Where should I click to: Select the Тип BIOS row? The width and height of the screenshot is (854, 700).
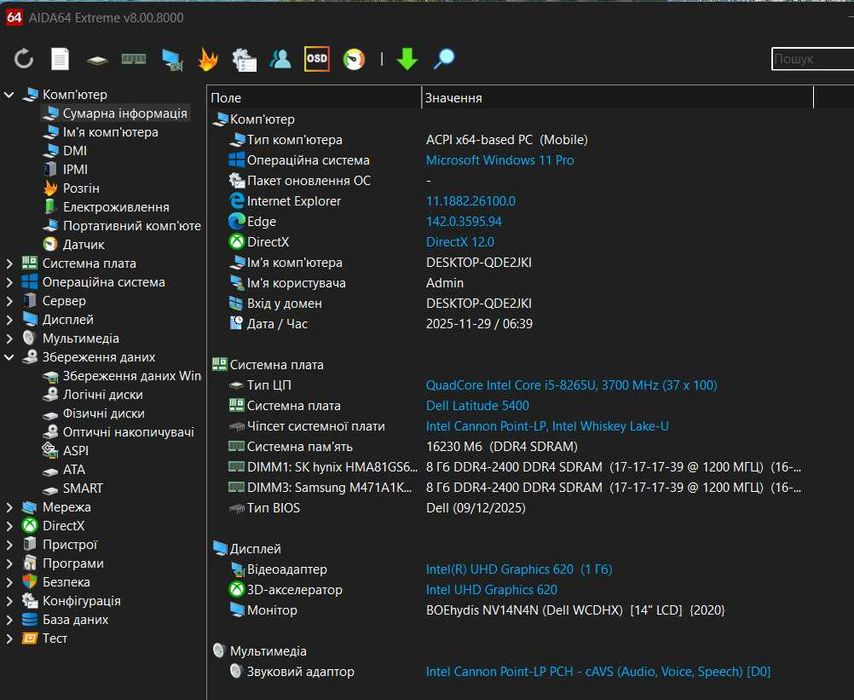point(377,508)
